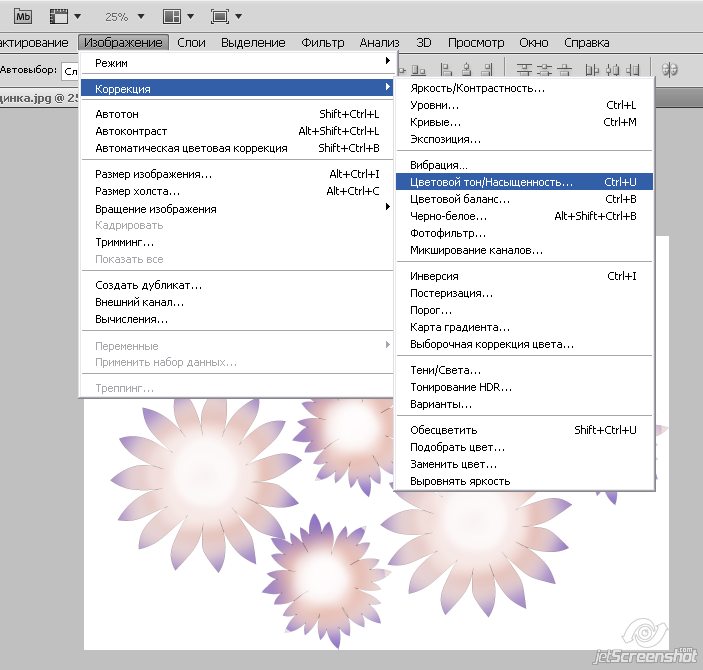Open the Фильтр menu
The width and height of the screenshot is (703, 670).
click(322, 43)
